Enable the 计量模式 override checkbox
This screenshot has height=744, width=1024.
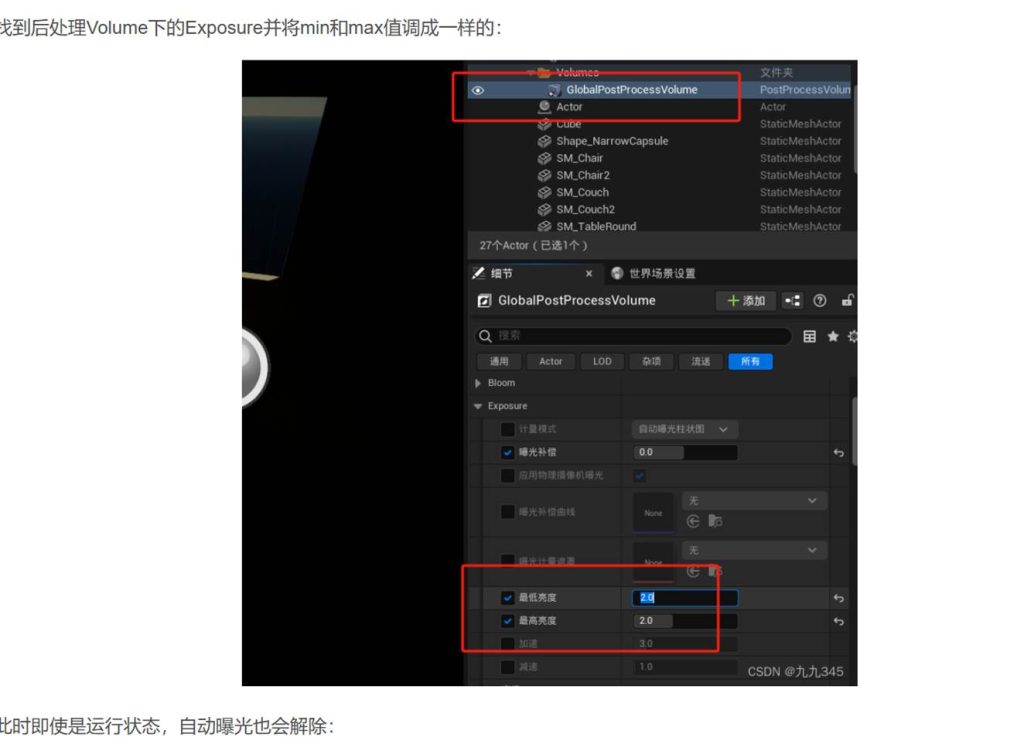pos(507,429)
